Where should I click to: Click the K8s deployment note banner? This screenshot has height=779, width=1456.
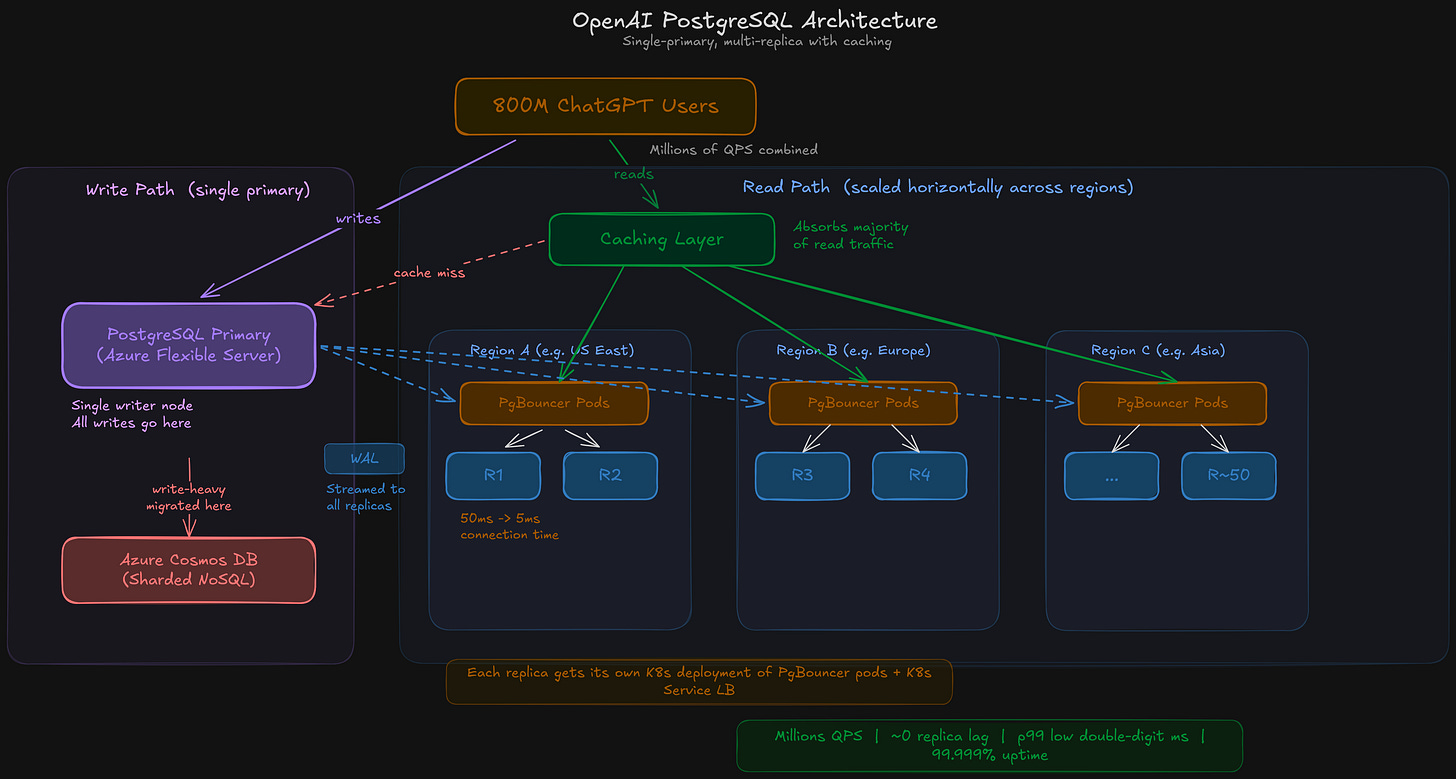pyautogui.click(x=699, y=681)
